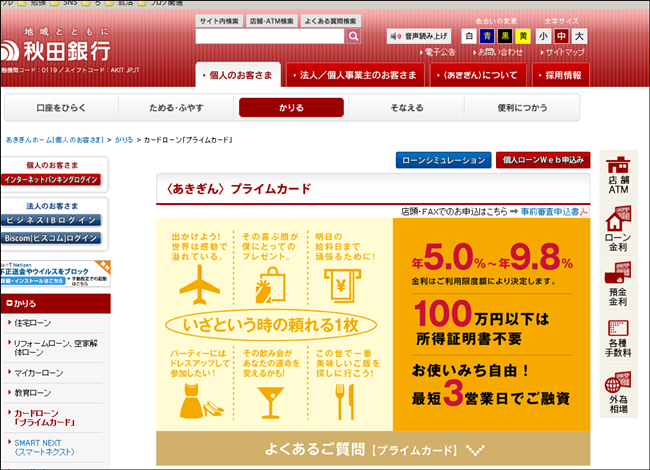The width and height of the screenshot is (650, 470).
Task: Open 法人/個人事業主のお客さま tab
Action: (355, 75)
